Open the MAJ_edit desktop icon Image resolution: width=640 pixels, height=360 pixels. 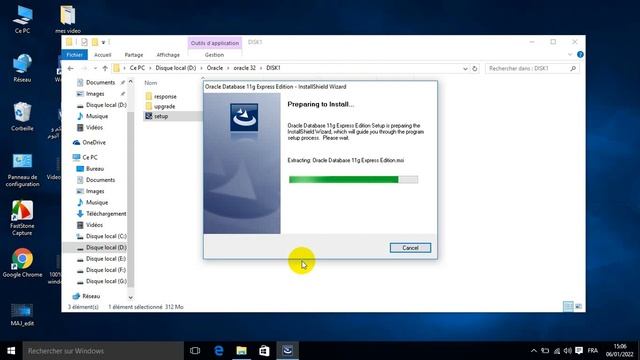(22, 315)
